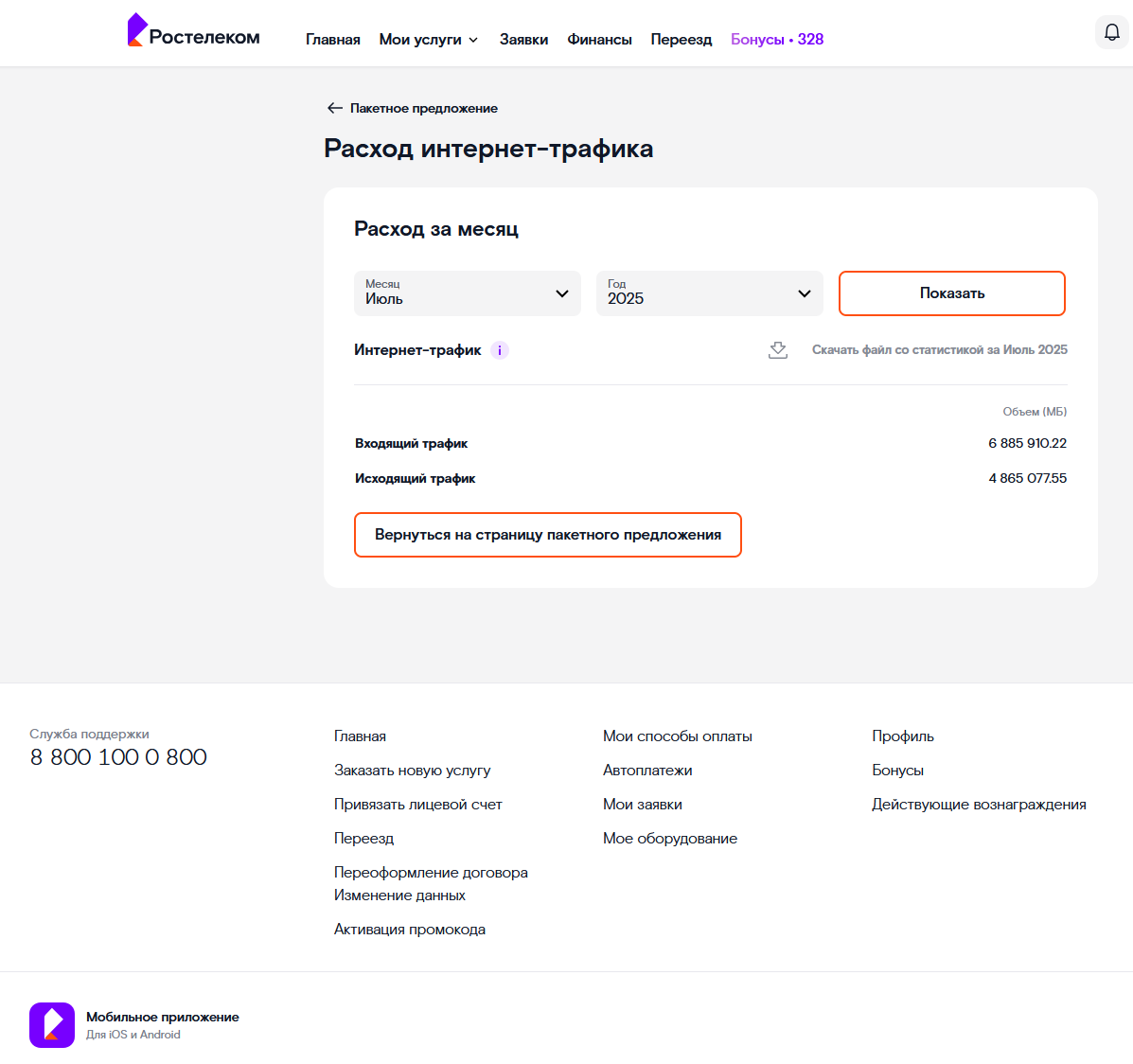
Task: Click footer link Мое оборудование
Action: [x=670, y=838]
